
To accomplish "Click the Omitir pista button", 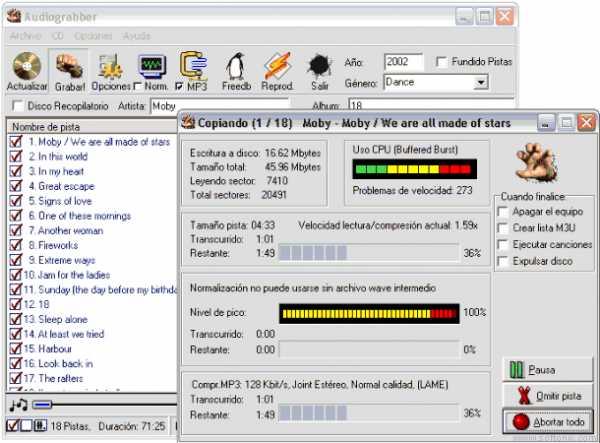I will [547, 396].
